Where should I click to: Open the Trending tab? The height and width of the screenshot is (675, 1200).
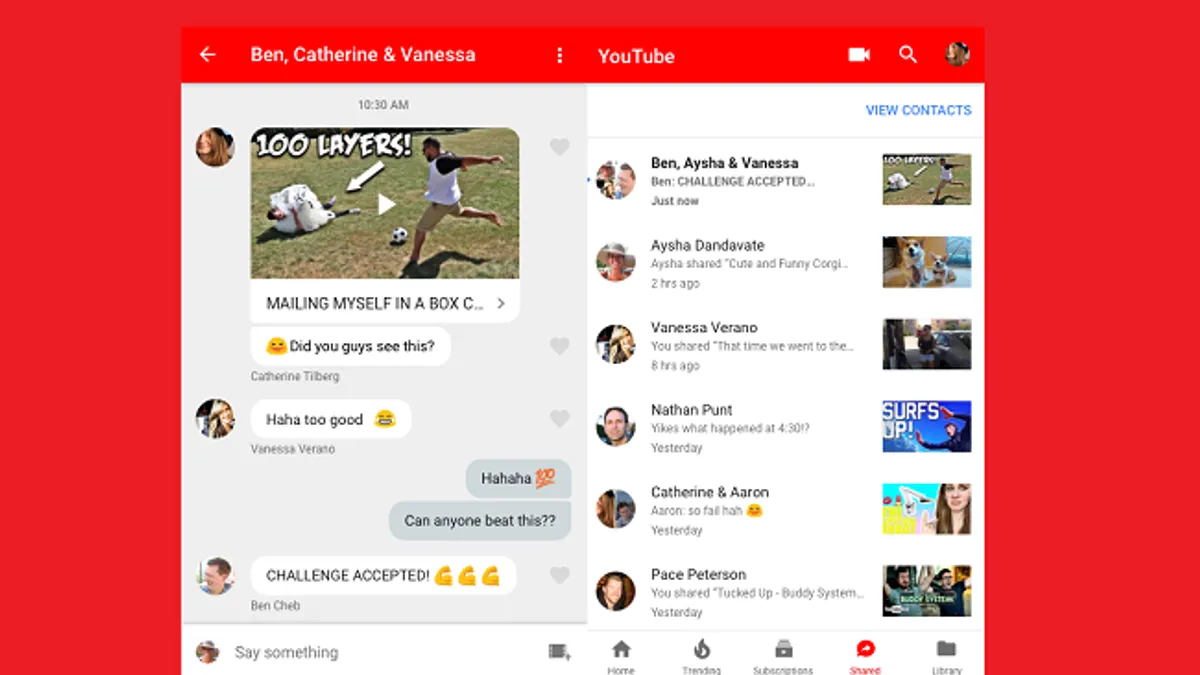point(702,656)
